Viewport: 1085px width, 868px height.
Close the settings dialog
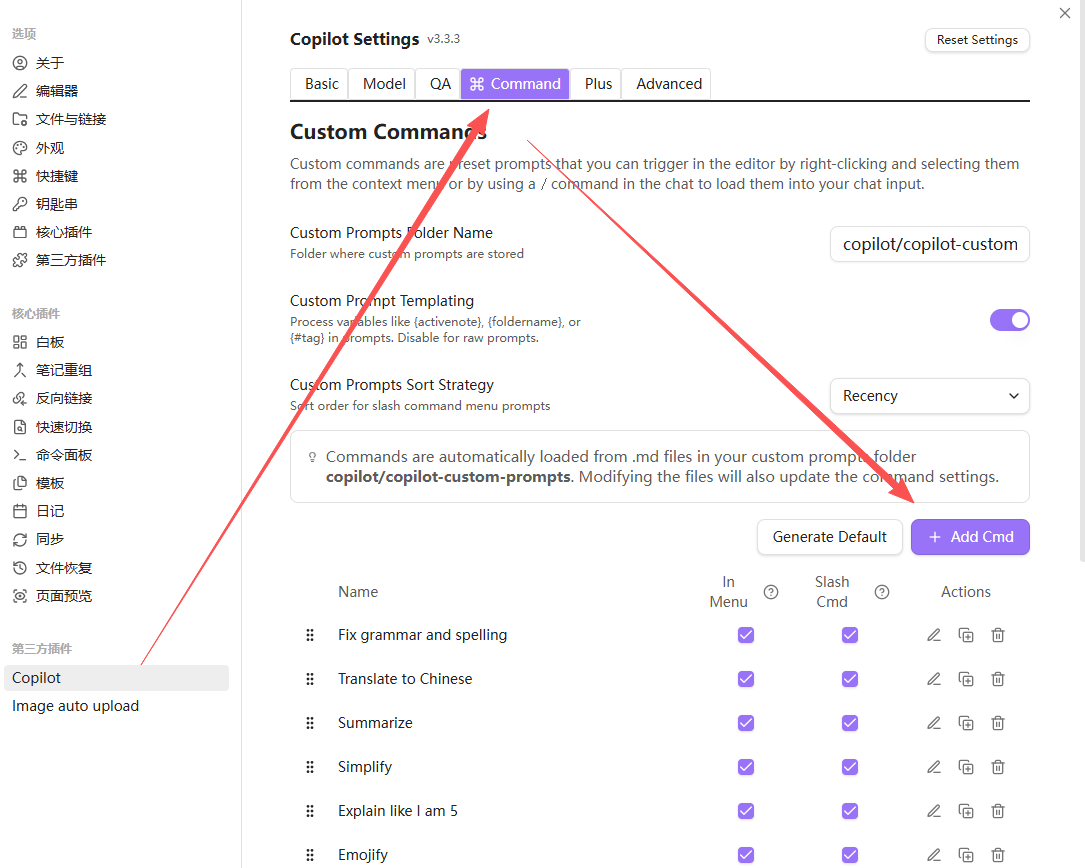pyautogui.click(x=1064, y=13)
